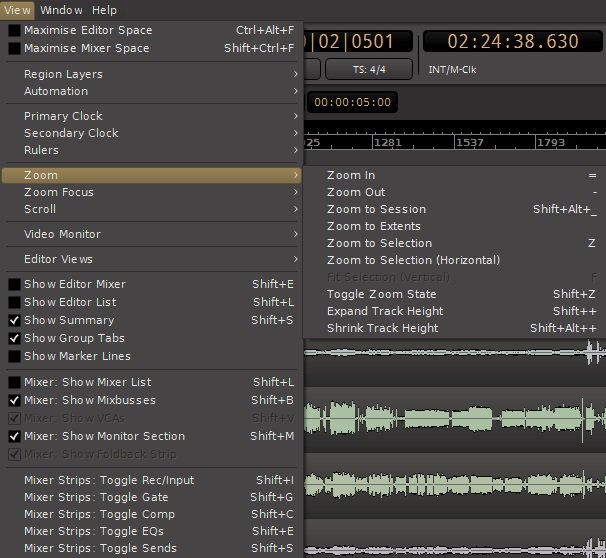Click ruler mark 1281
Screen dimensions: 606x558
point(388,143)
